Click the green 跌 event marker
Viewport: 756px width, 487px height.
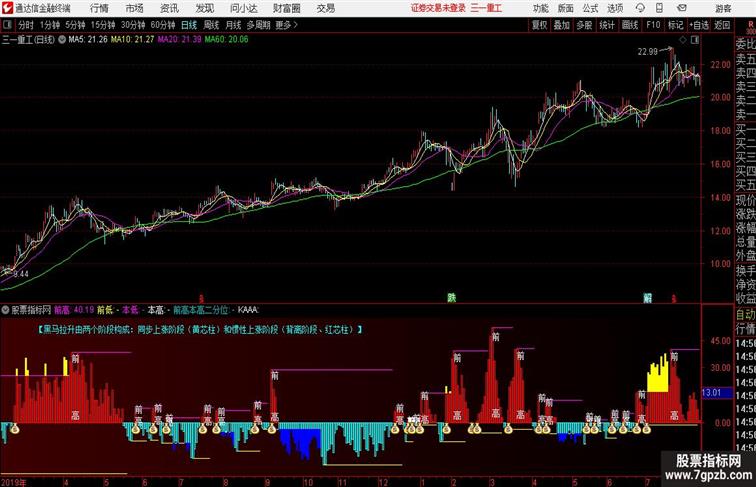(x=451, y=298)
